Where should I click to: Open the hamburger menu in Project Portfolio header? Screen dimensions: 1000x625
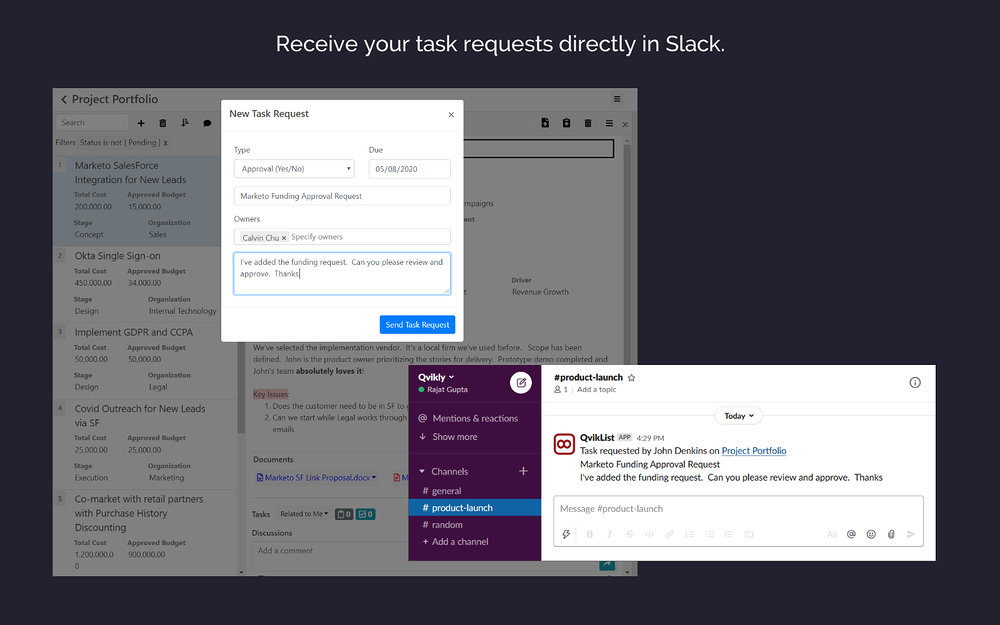point(617,99)
